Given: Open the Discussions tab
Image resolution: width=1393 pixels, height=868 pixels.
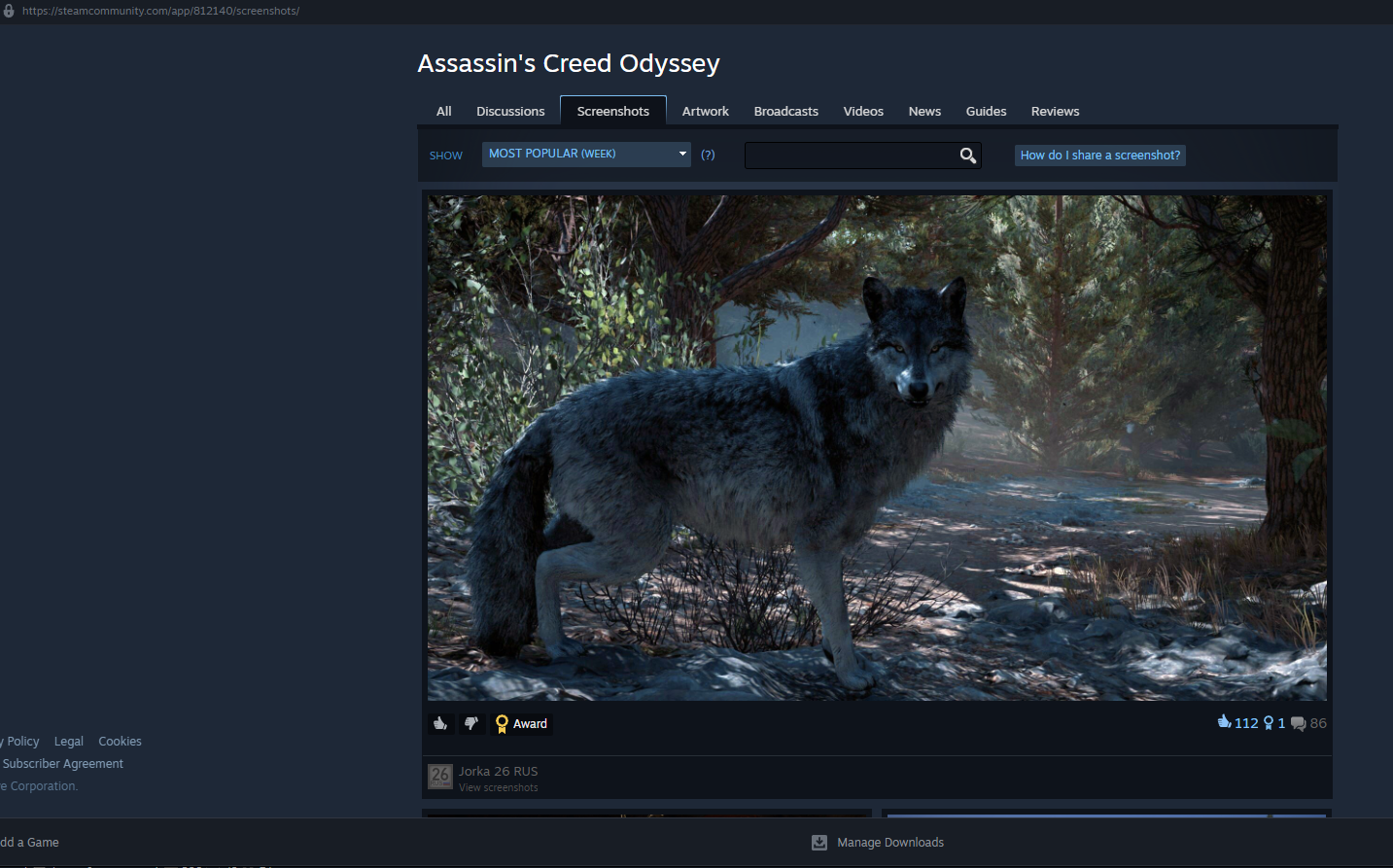Looking at the screenshot, I should pos(510,112).
